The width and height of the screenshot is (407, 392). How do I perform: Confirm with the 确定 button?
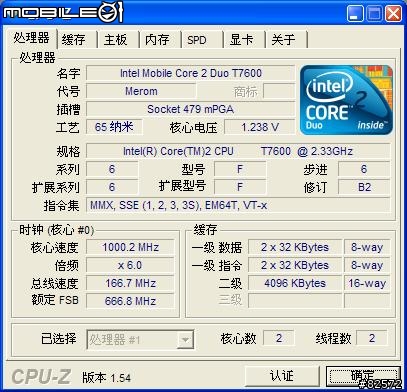click(x=363, y=376)
